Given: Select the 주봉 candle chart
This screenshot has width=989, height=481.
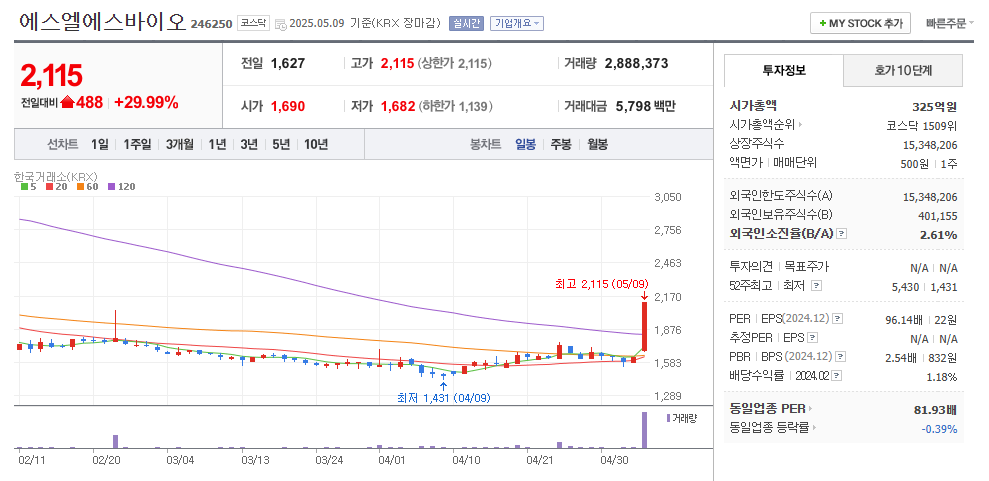Looking at the screenshot, I should (561, 144).
